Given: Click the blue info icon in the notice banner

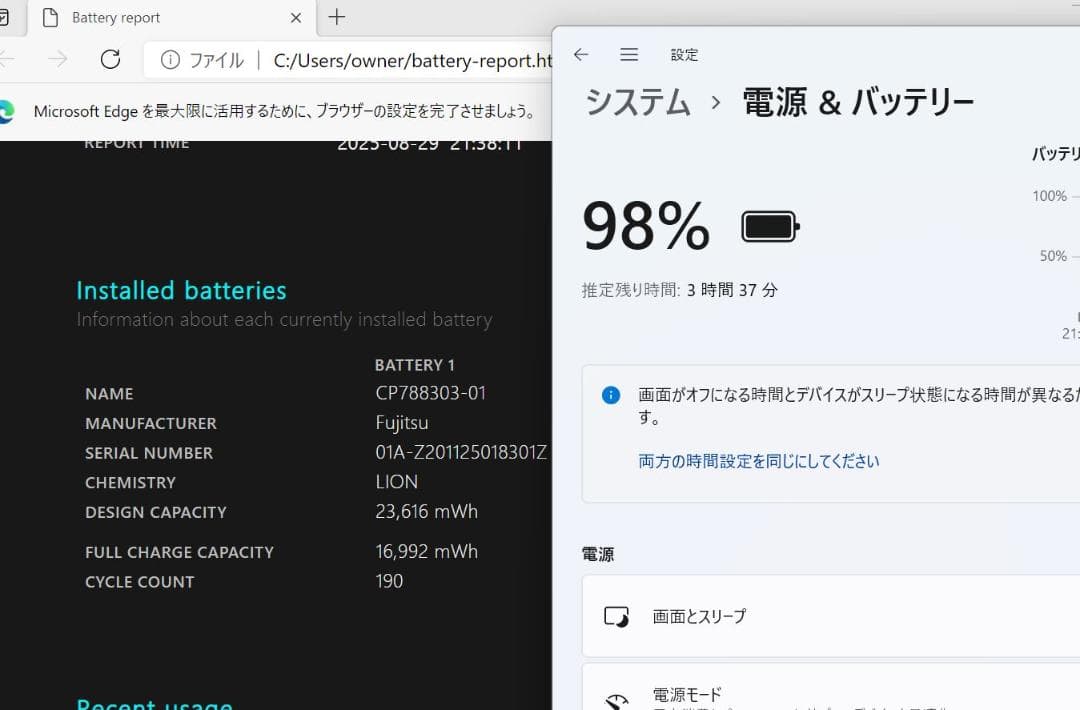Looking at the screenshot, I should click(x=610, y=395).
